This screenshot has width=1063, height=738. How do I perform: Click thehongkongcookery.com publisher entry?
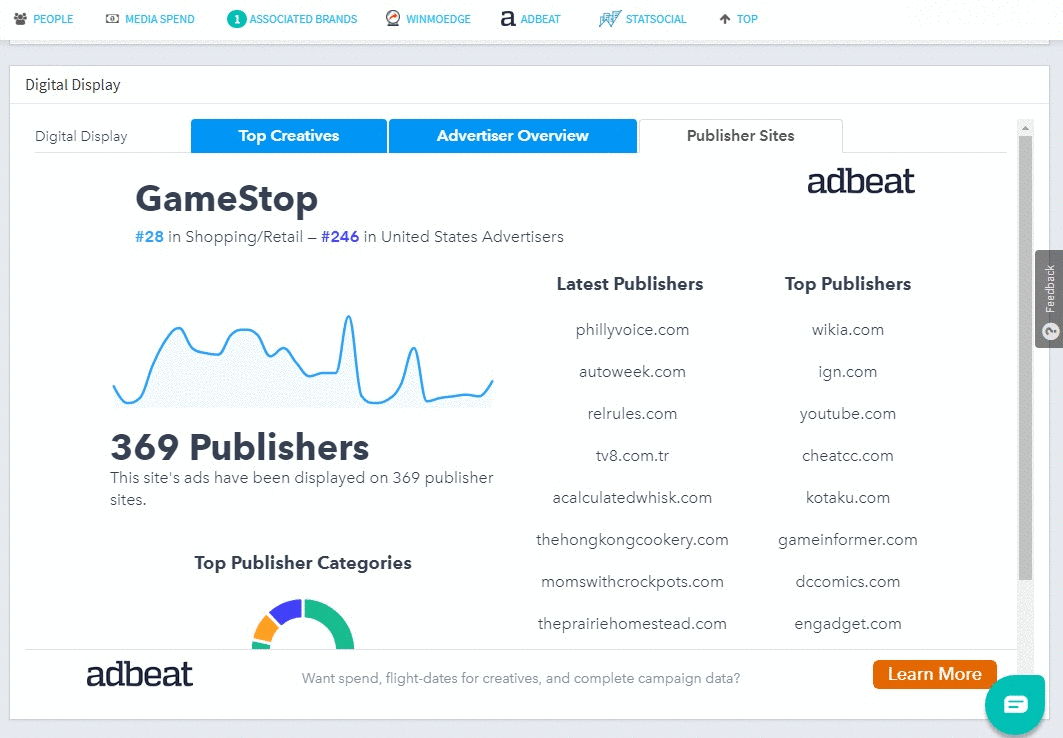point(632,540)
